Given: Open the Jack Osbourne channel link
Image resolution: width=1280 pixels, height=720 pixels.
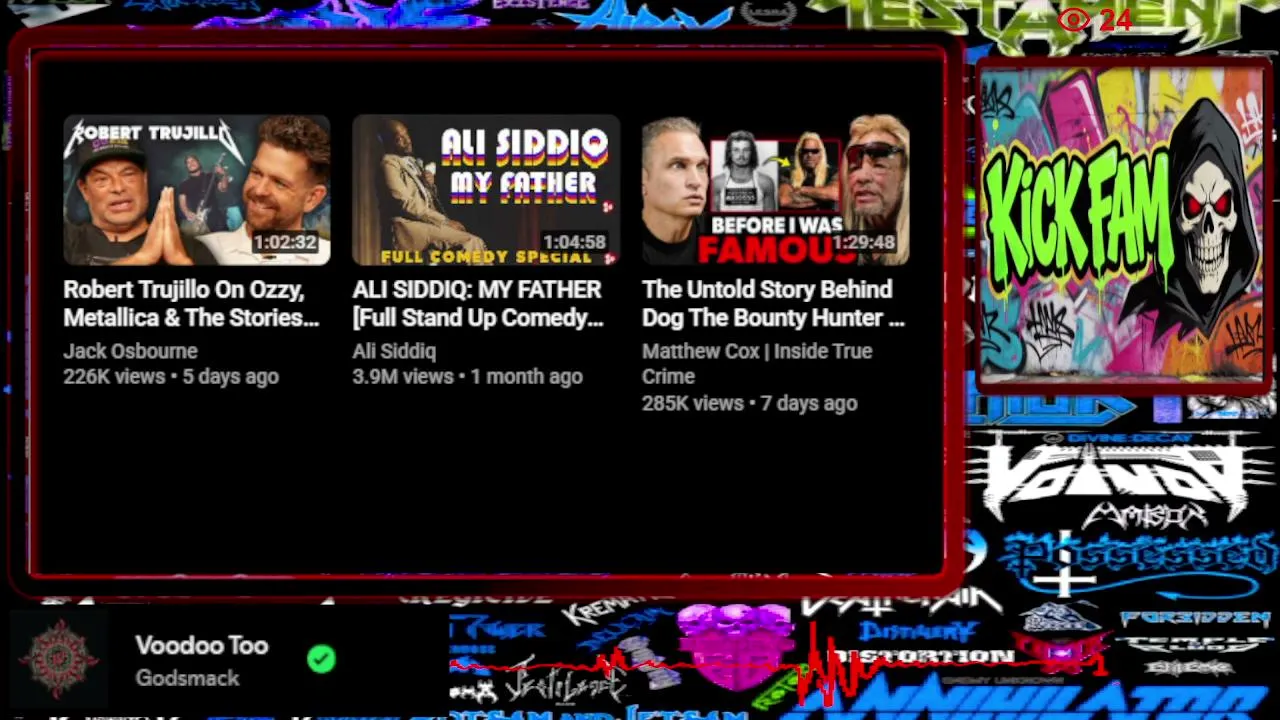Looking at the screenshot, I should point(130,351).
